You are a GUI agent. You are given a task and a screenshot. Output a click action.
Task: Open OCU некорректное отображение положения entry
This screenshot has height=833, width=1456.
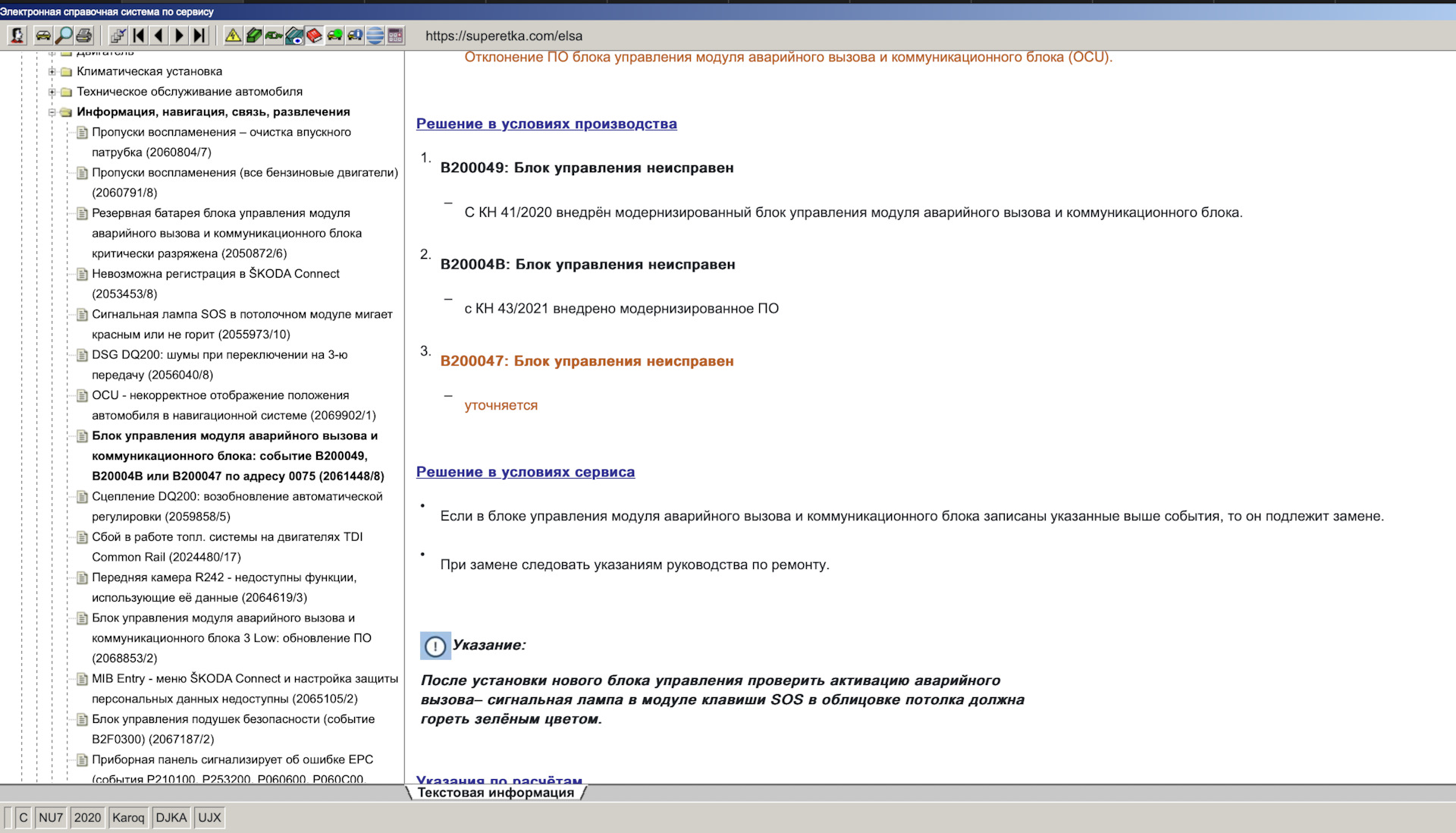pos(234,405)
